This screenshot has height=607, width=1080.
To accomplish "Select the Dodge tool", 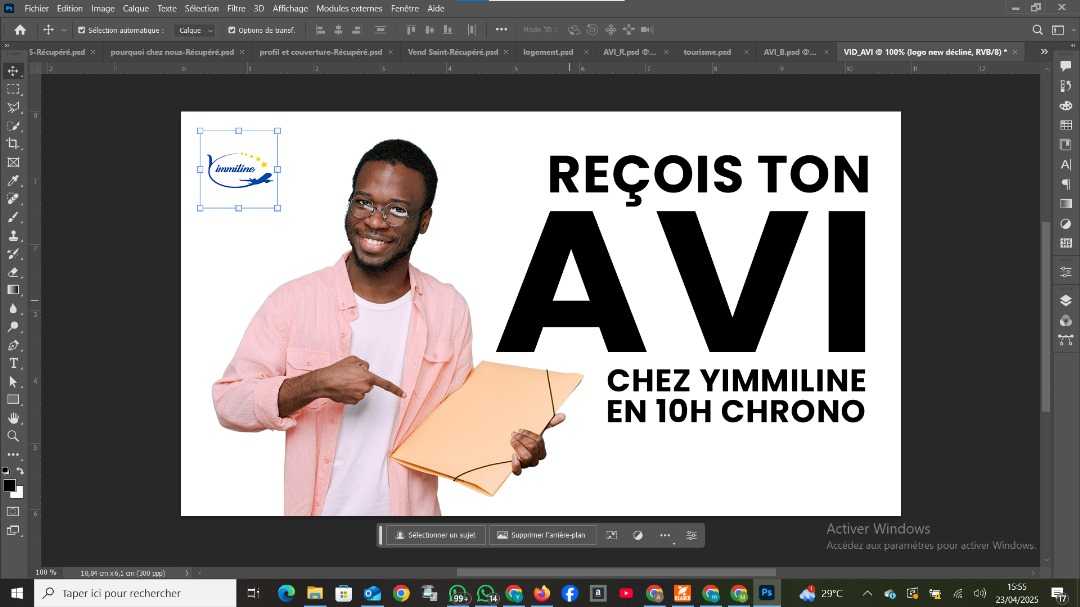I will pos(13,327).
